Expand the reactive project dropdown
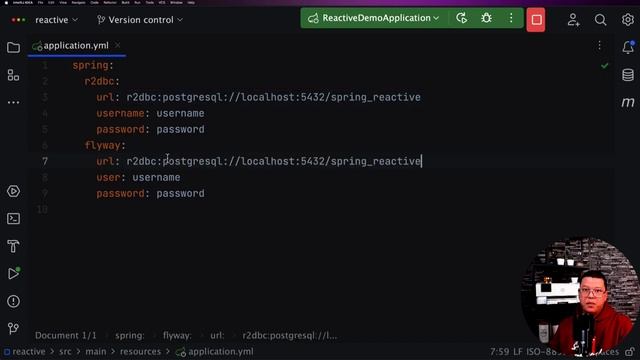This screenshot has height=360, width=640. (x=56, y=20)
